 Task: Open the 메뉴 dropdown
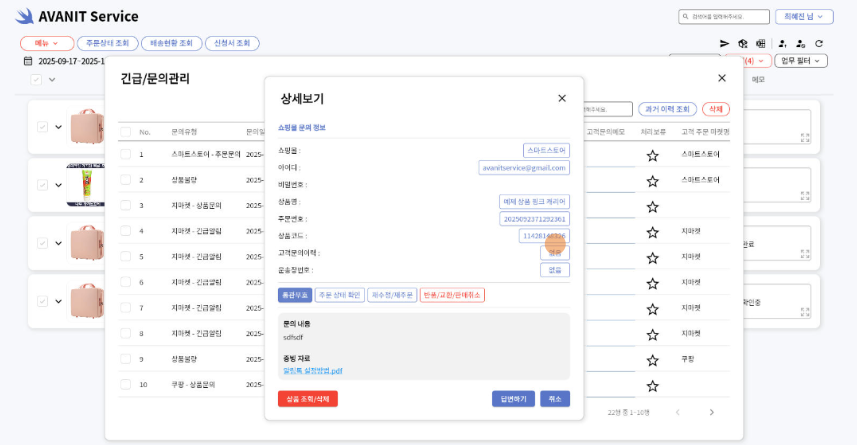coord(47,44)
